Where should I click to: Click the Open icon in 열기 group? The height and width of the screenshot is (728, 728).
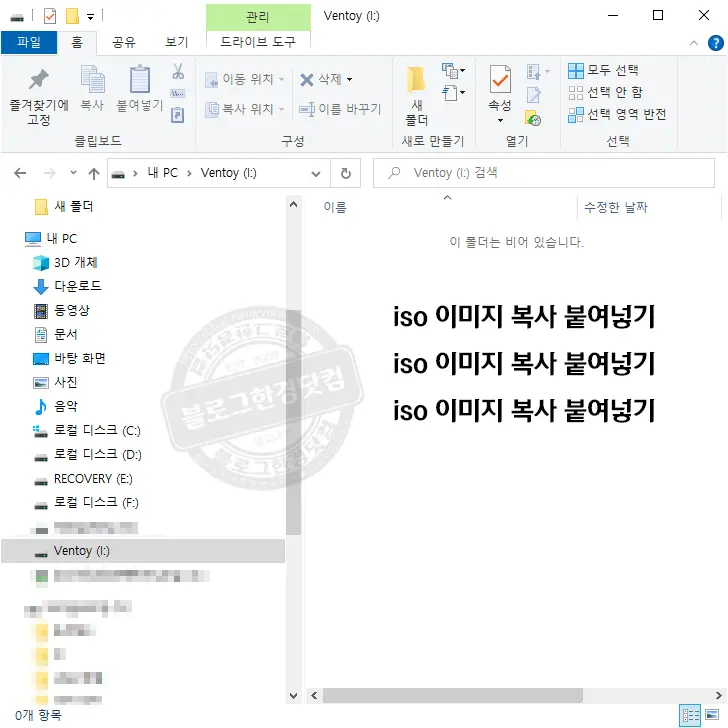534,72
